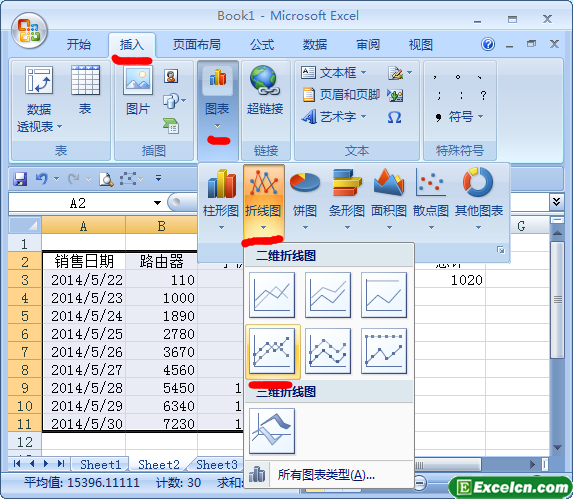Click the Name Box showing A2

tap(79, 203)
